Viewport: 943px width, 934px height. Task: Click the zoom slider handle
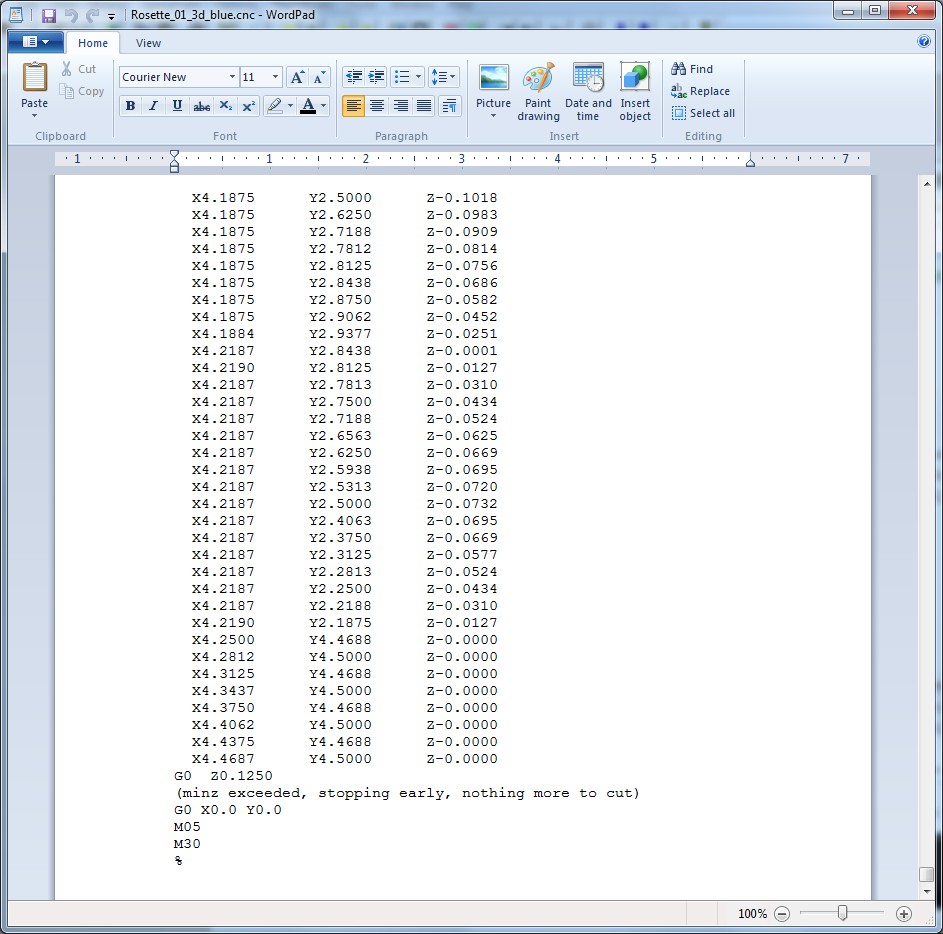point(843,913)
